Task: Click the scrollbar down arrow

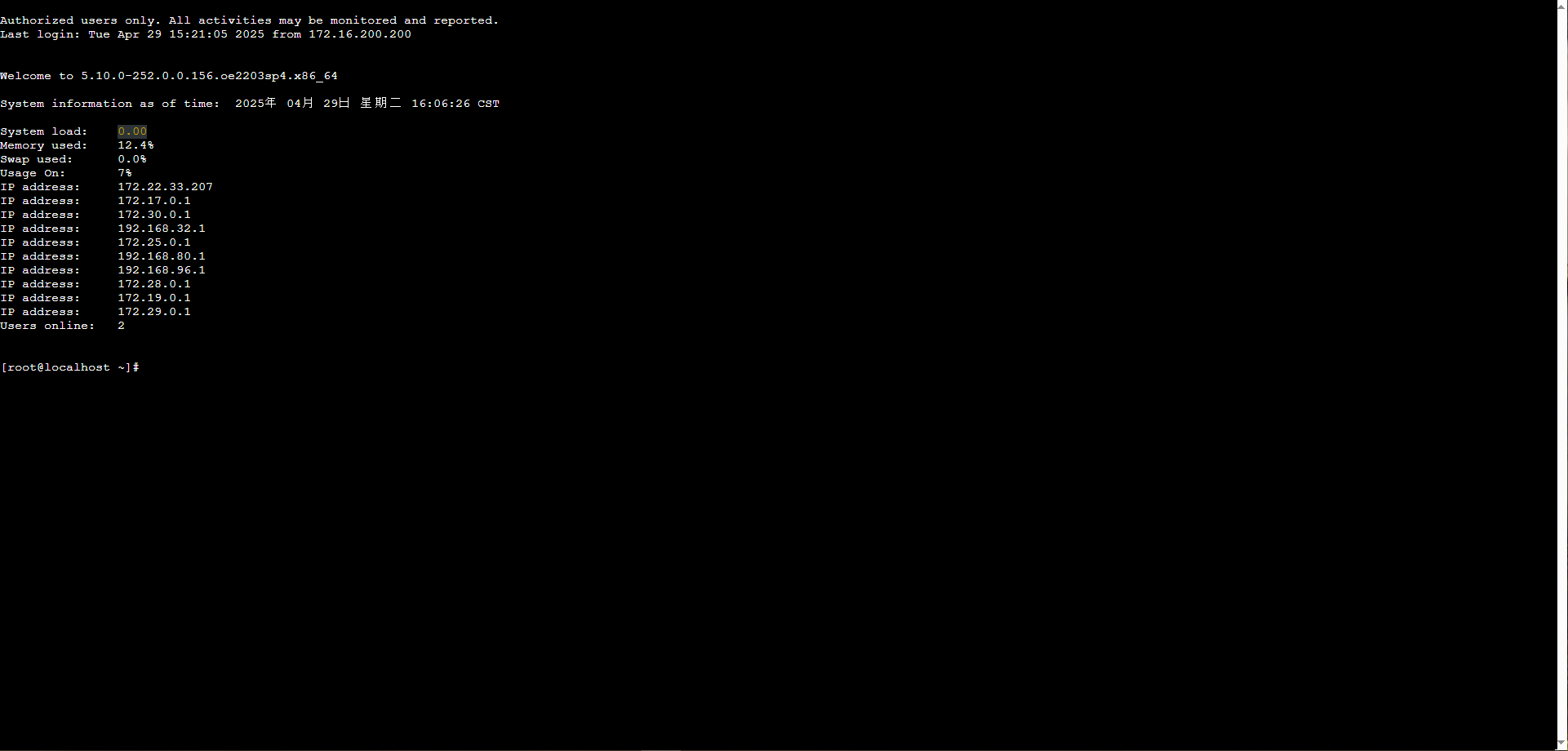Action: pos(1562,742)
